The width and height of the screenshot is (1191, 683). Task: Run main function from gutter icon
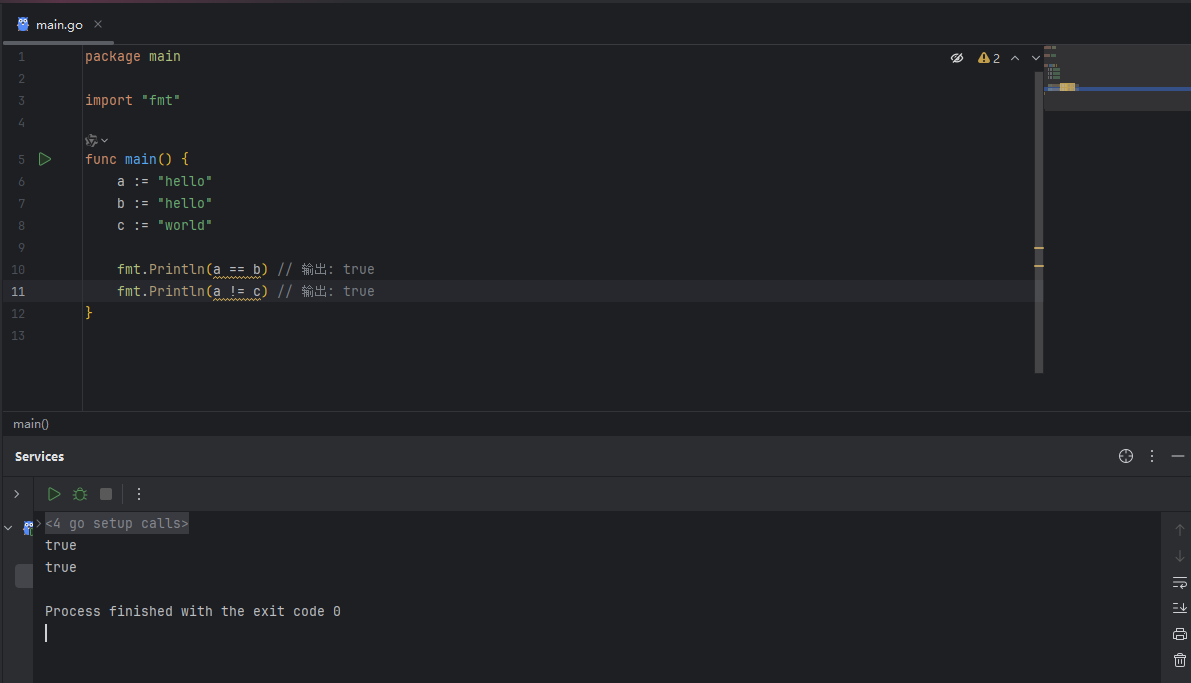[x=45, y=159]
